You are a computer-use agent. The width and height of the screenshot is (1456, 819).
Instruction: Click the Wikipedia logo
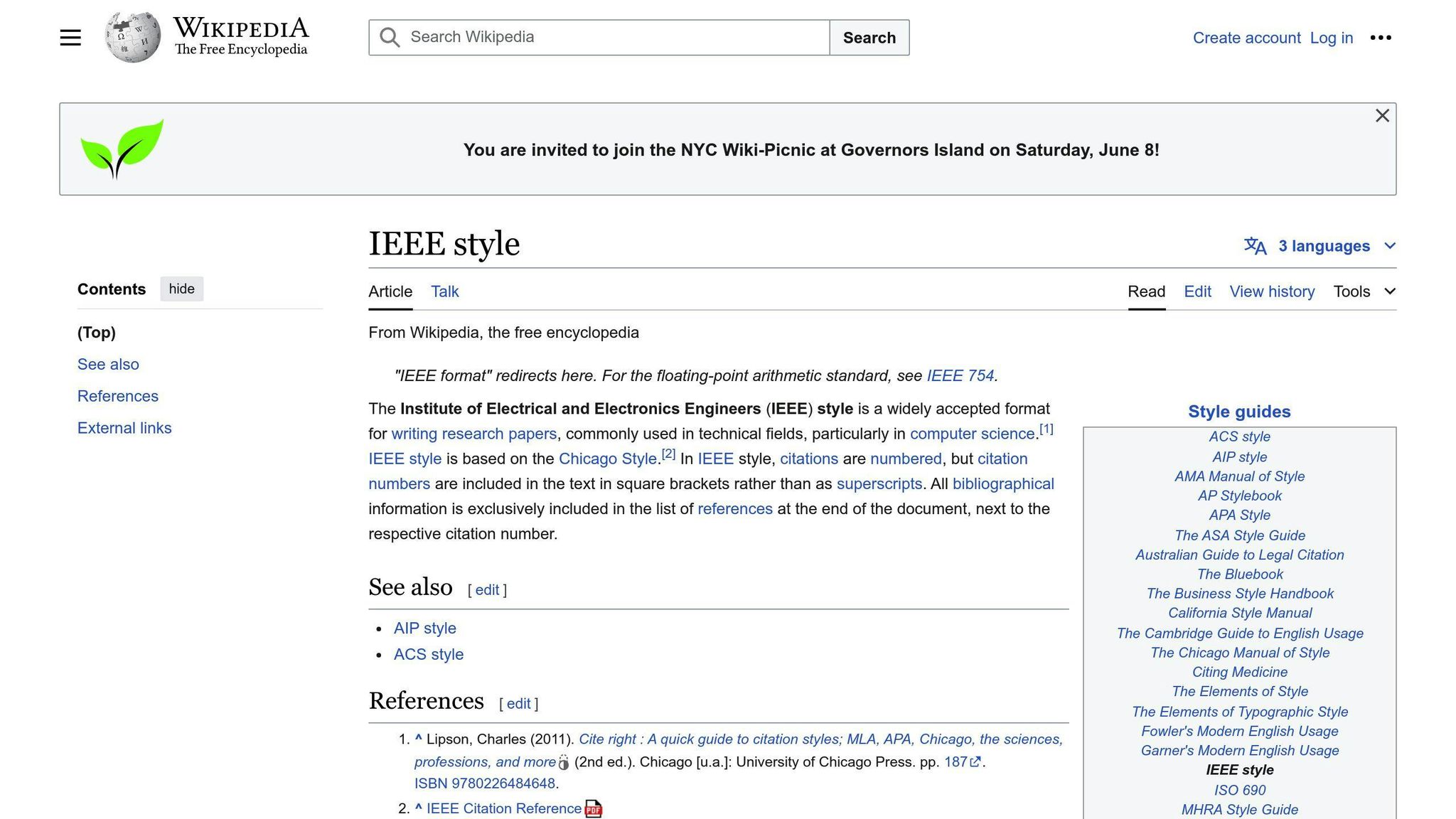click(x=132, y=36)
